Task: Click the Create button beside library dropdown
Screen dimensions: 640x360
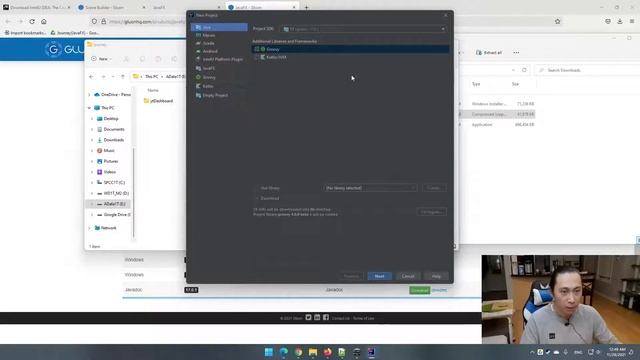Action: click(434, 188)
